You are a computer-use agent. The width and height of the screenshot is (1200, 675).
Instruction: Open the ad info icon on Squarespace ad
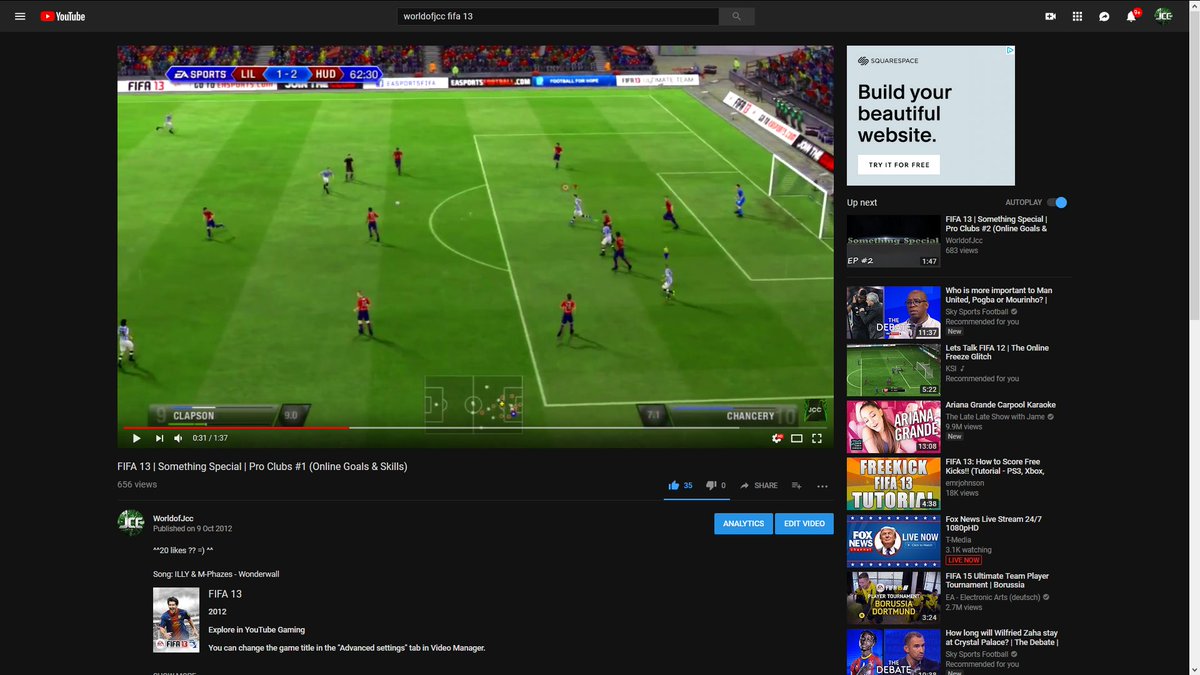pos(1010,50)
